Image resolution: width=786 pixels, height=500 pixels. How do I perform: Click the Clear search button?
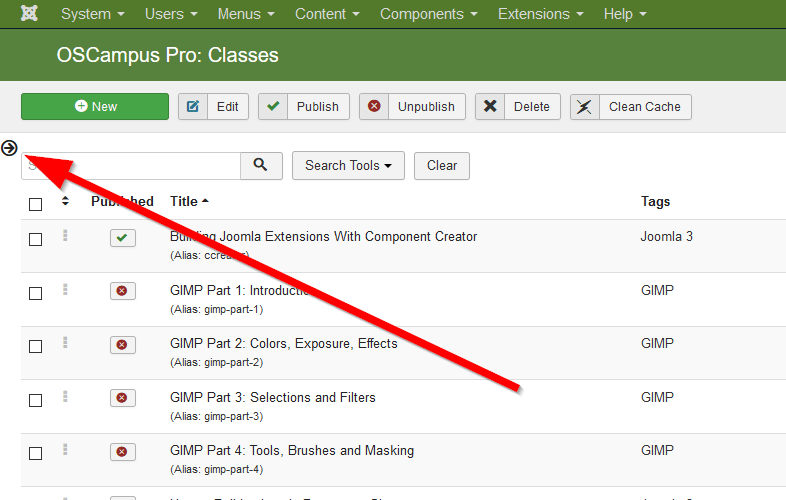pos(442,165)
